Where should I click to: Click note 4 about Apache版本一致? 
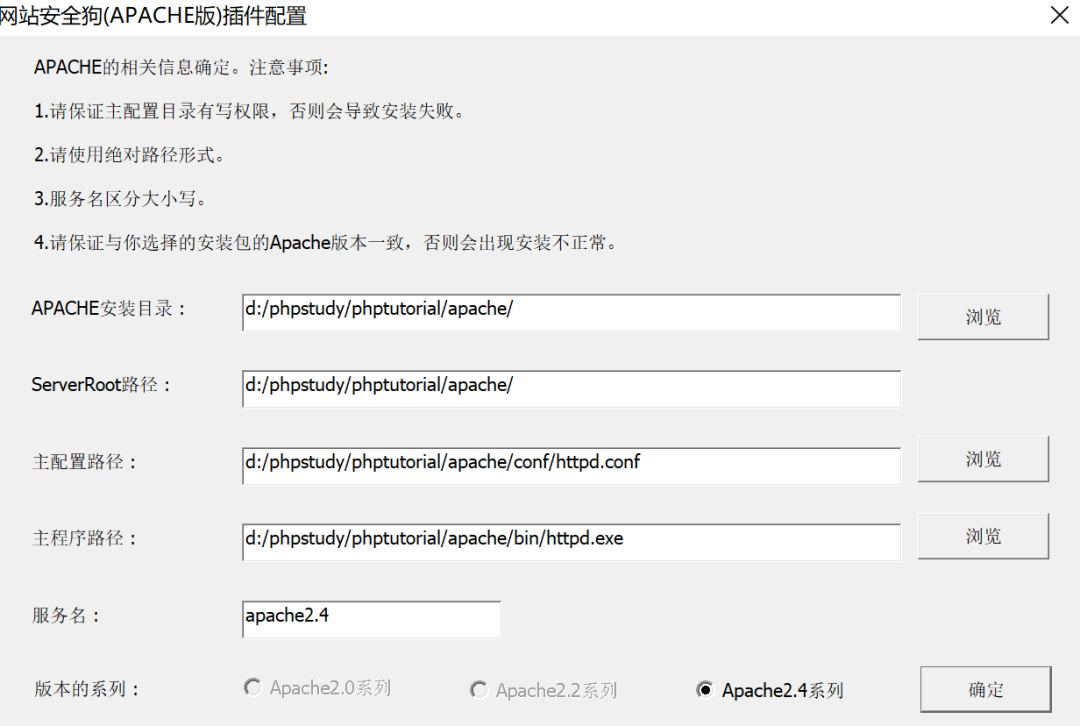(x=327, y=242)
